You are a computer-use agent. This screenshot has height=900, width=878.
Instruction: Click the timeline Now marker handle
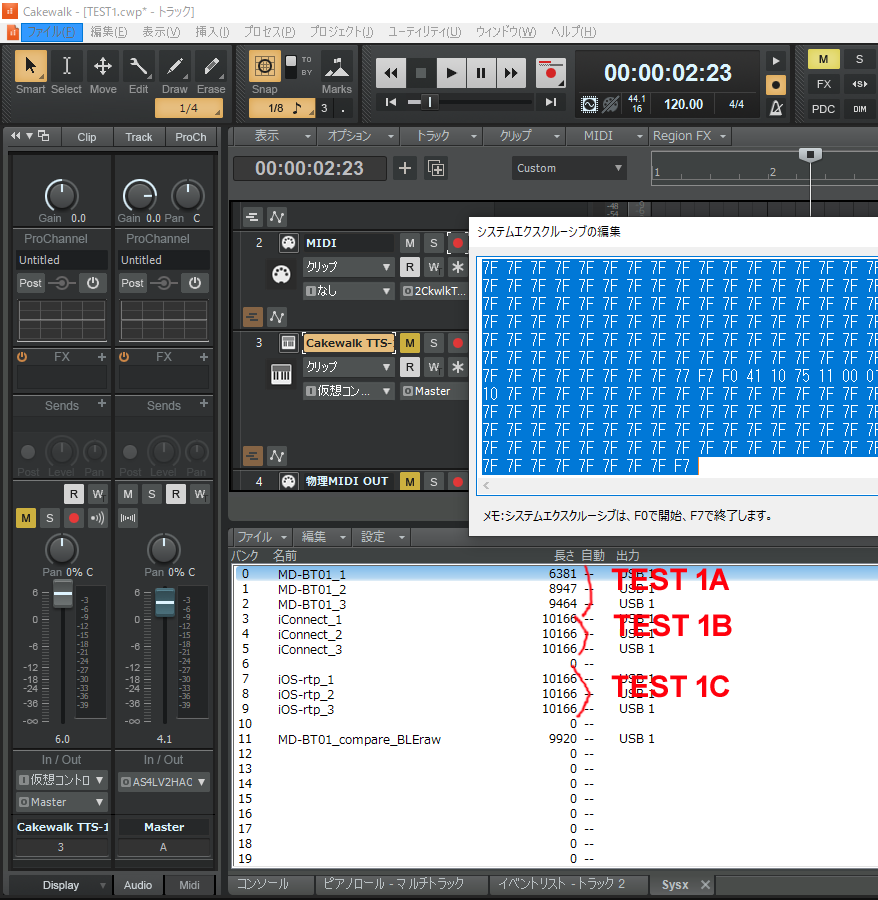pyautogui.click(x=810, y=154)
